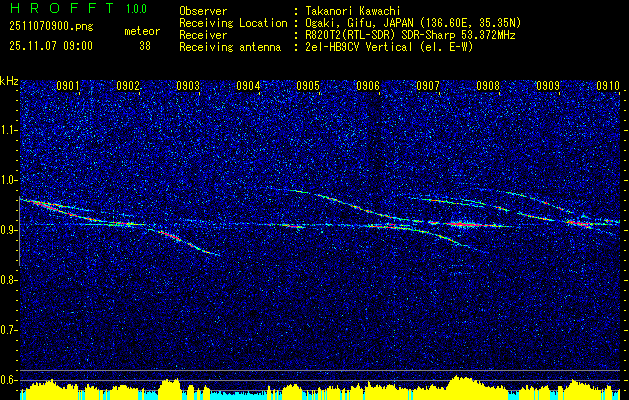Screen dimensions: 629x400
Task: Click the 0905 time marker
Action: tap(308, 86)
